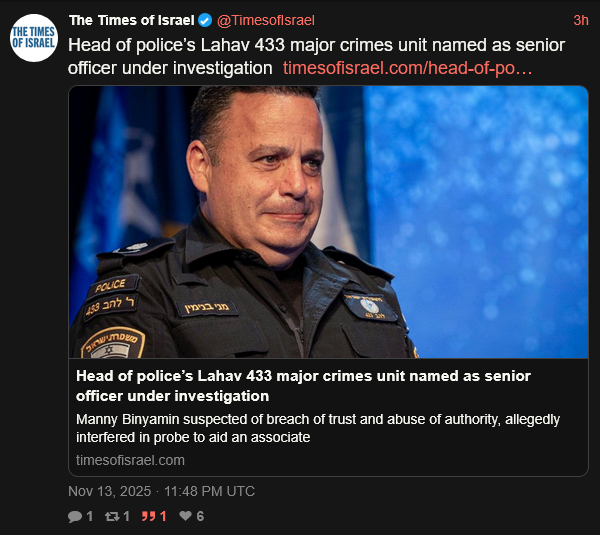Screen dimensions: 600x535
Task: Click the "Nov 13, 2025" date
Action: (111, 491)
